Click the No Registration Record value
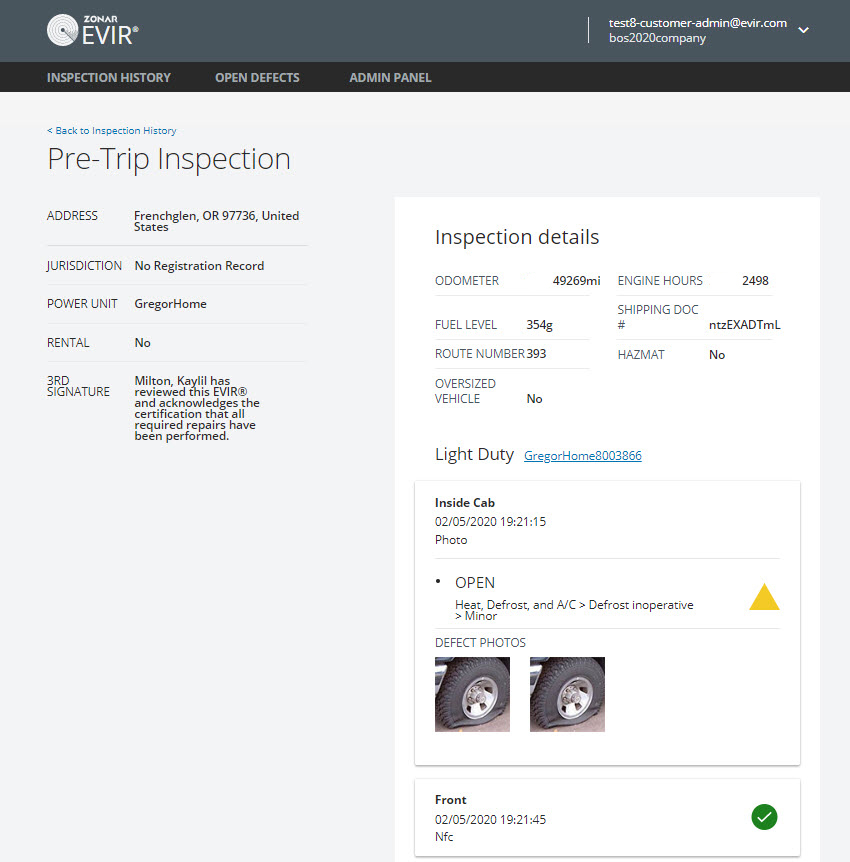This screenshot has width=850, height=862. click(199, 266)
